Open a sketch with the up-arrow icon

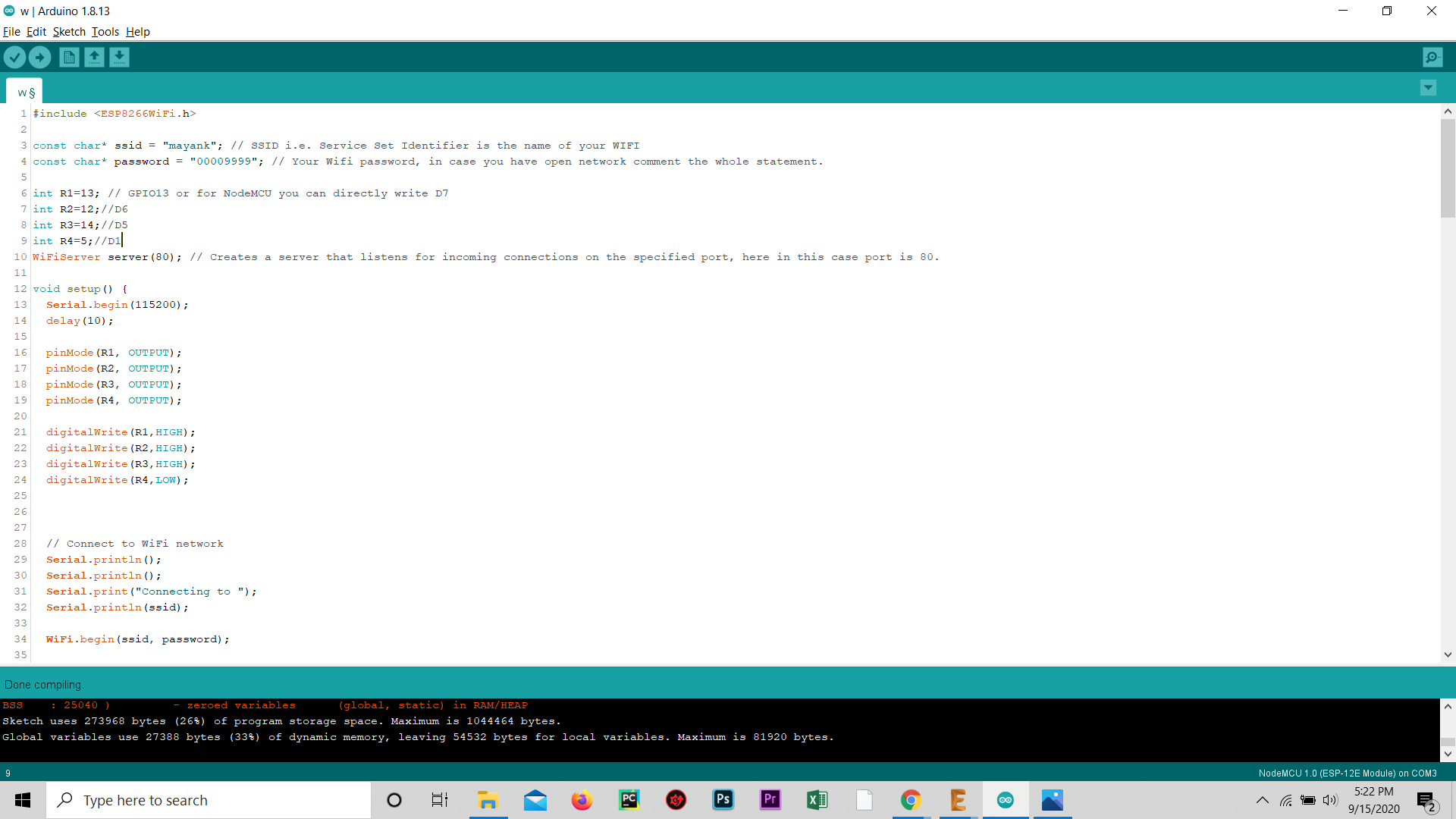point(94,57)
